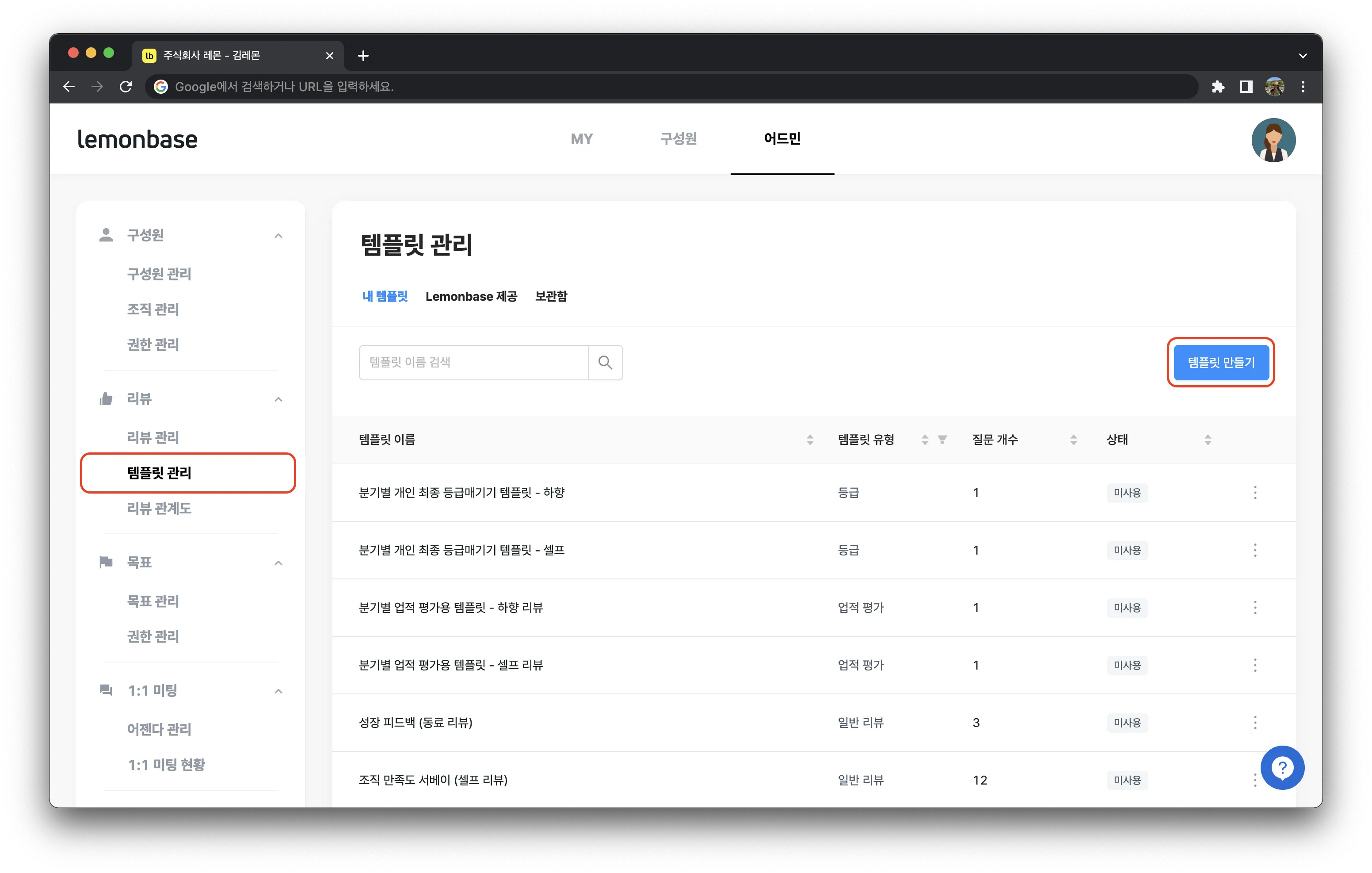Image resolution: width=1372 pixels, height=873 pixels.
Task: Toggle the browser side panel icon
Action: coord(1246,87)
